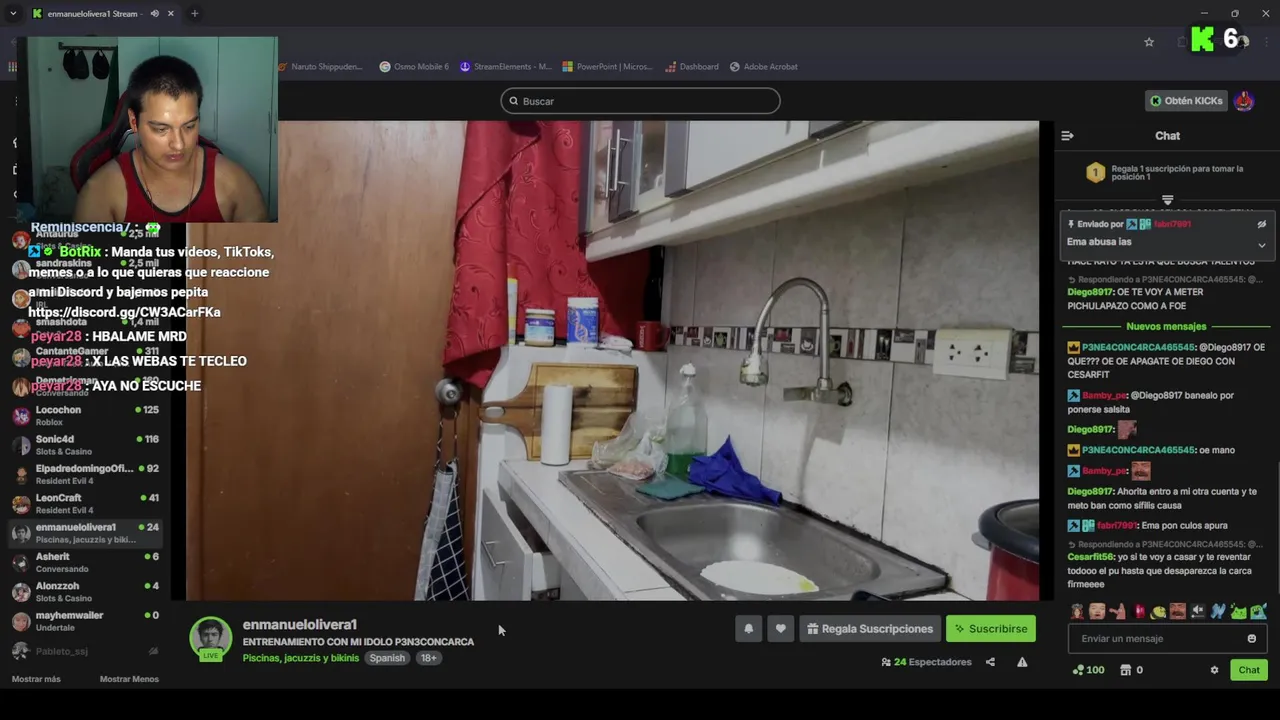Open offline Pableto_ssj channel in sidebar
Image resolution: width=1280 pixels, height=720 pixels.
[86, 651]
